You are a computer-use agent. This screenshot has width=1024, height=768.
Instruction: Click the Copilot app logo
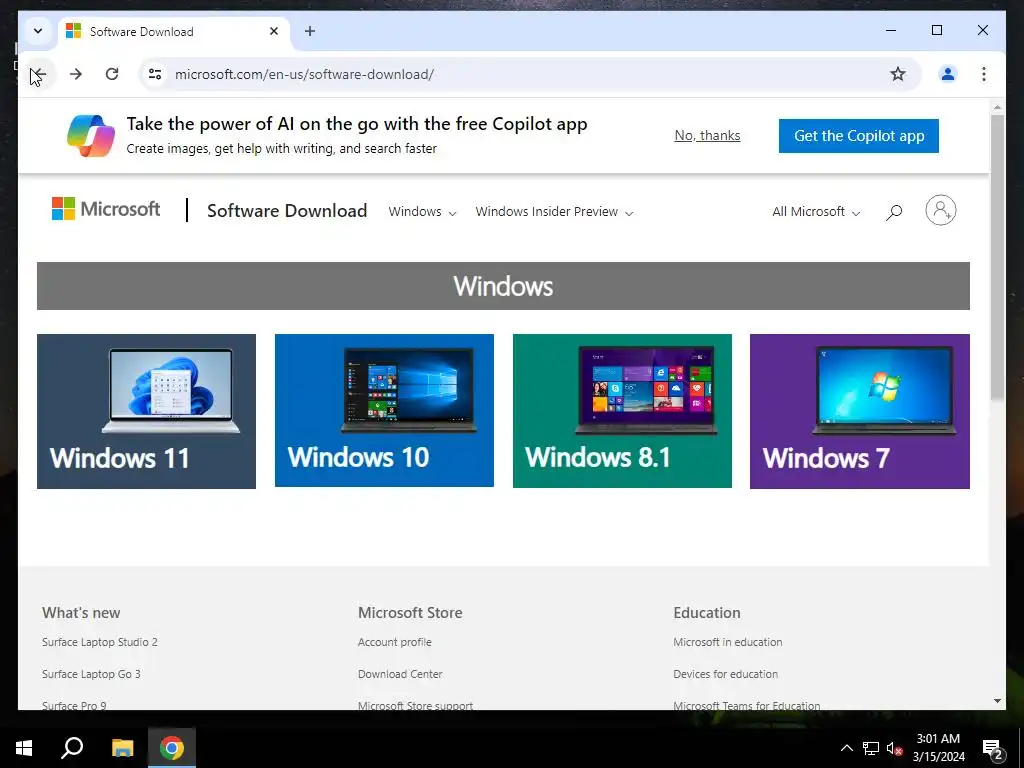[x=91, y=136]
